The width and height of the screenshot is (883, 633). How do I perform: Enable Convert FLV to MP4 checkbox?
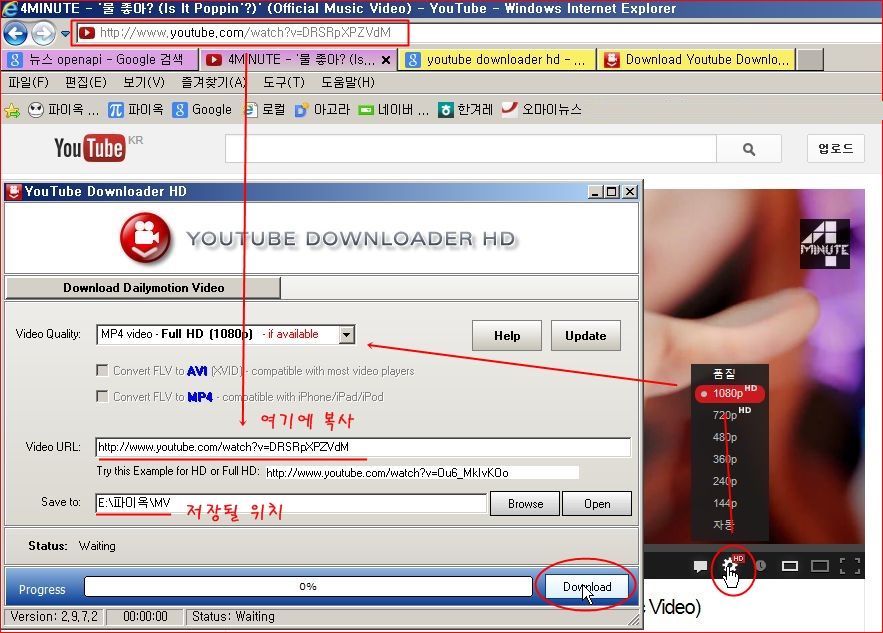point(102,396)
